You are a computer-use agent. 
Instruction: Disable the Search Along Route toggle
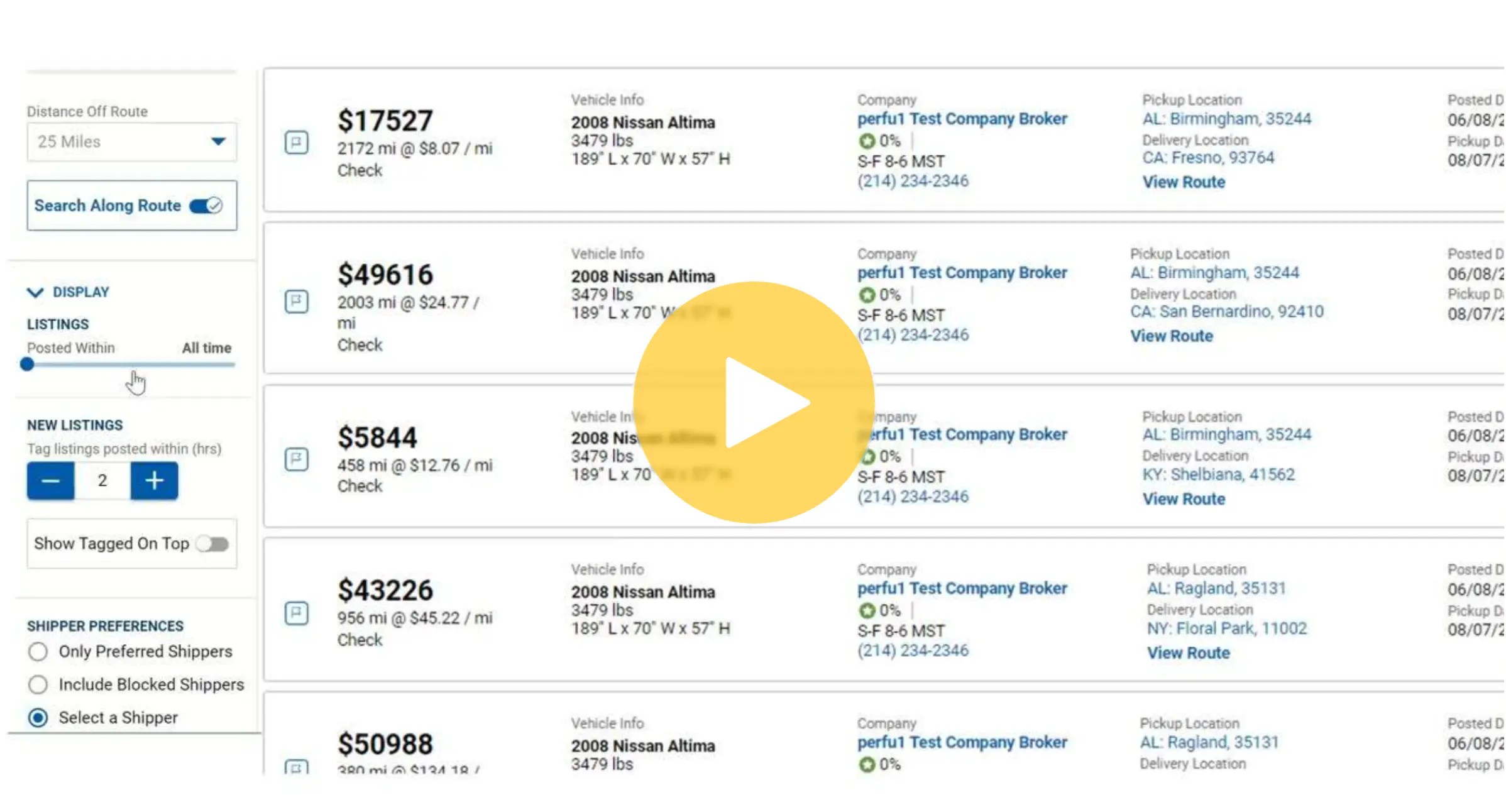click(206, 205)
